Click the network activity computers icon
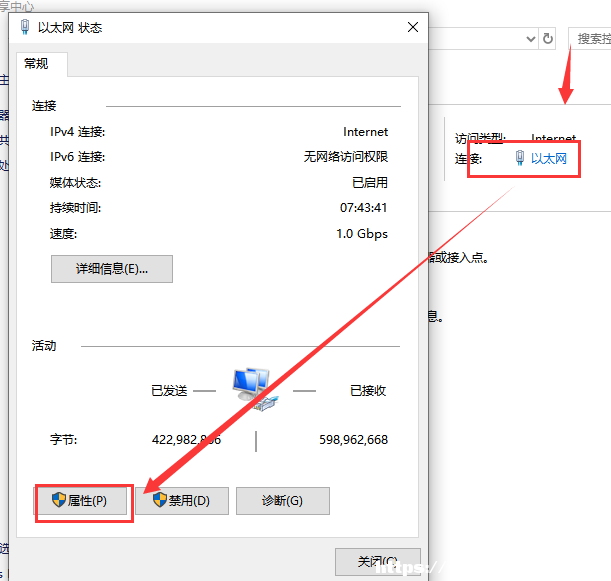Screen dimensions: 611x581 click(x=255, y=389)
